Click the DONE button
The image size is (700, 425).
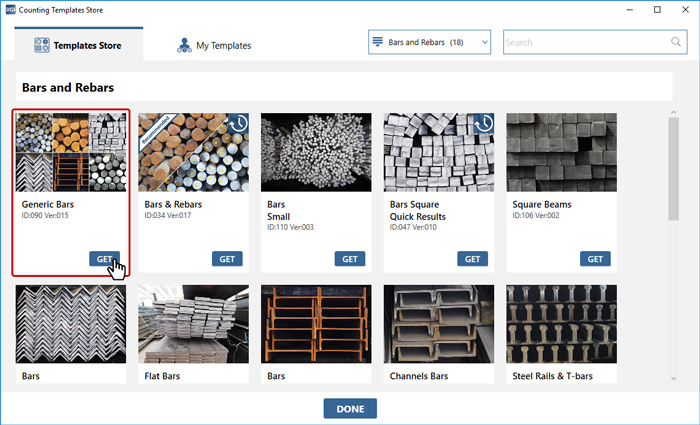[x=350, y=408]
